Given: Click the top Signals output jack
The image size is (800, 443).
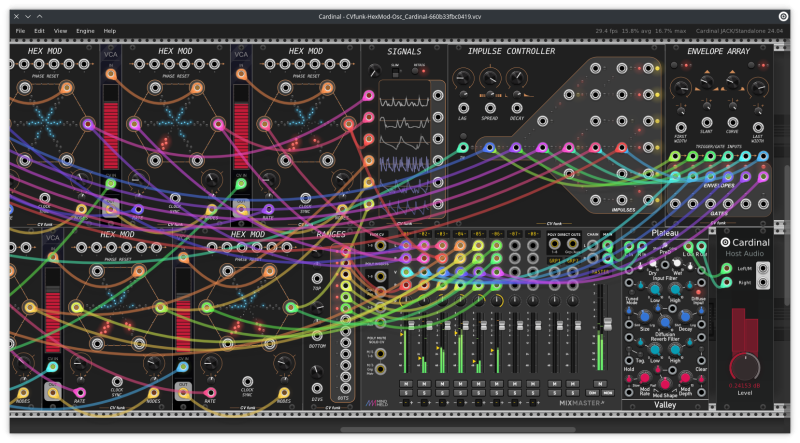Looking at the screenshot, I should point(438,95).
